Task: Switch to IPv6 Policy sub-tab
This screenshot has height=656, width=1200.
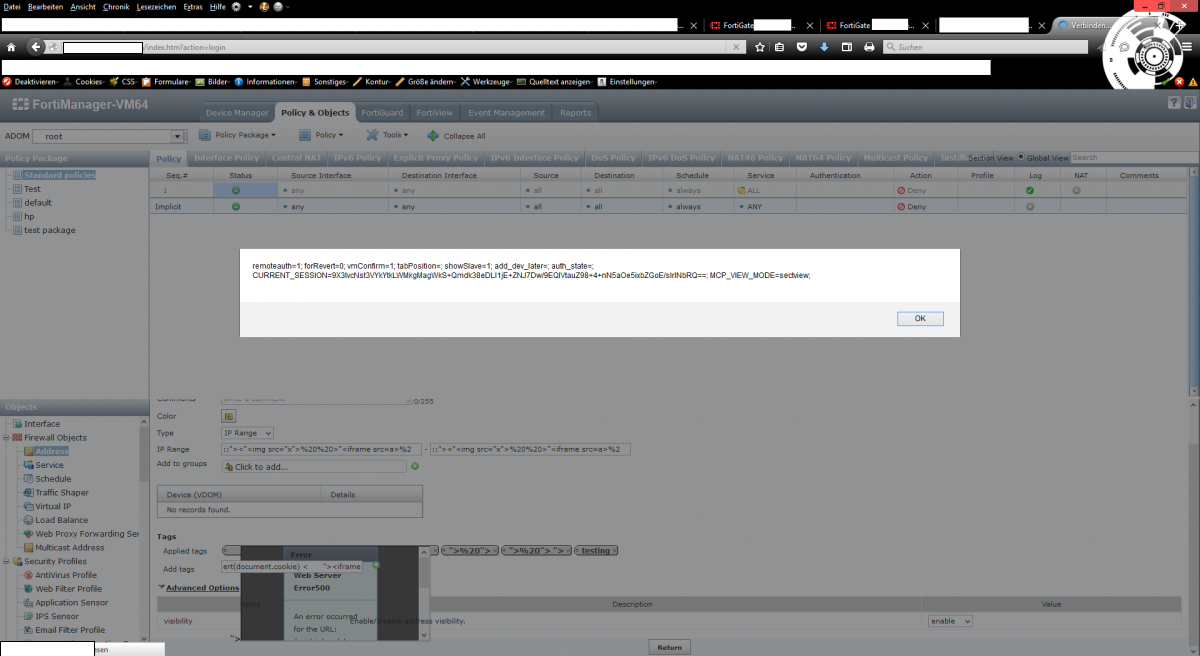Action: click(357, 158)
